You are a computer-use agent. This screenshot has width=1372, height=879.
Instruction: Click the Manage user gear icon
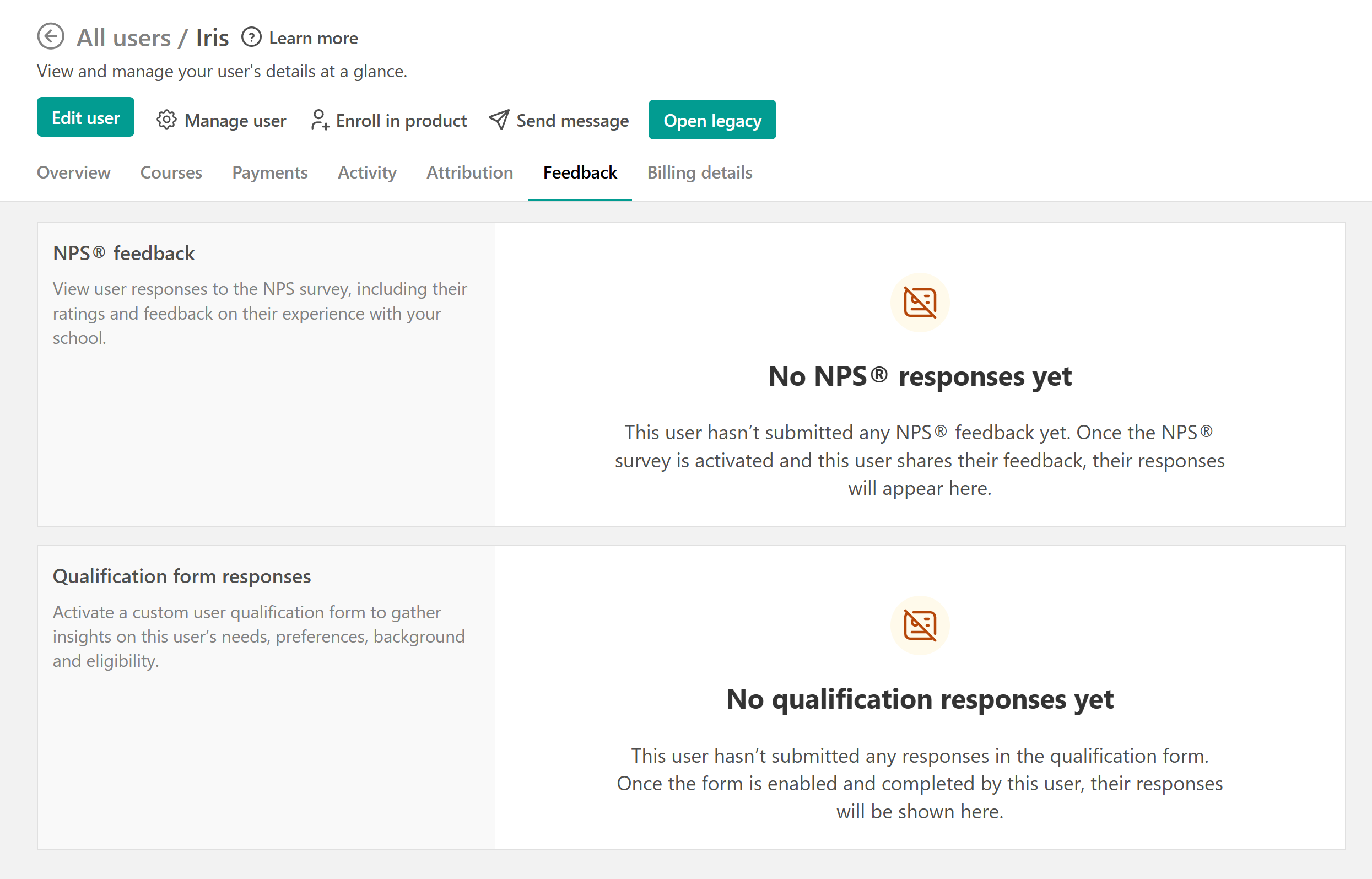point(166,120)
